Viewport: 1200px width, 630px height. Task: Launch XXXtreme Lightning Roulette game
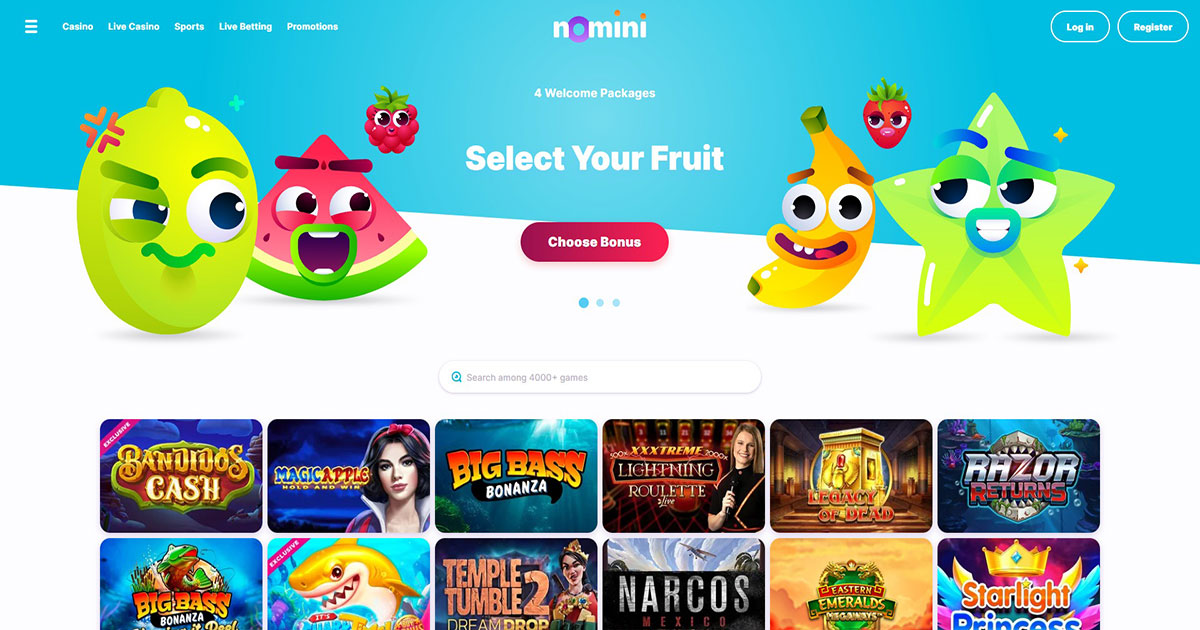(684, 475)
